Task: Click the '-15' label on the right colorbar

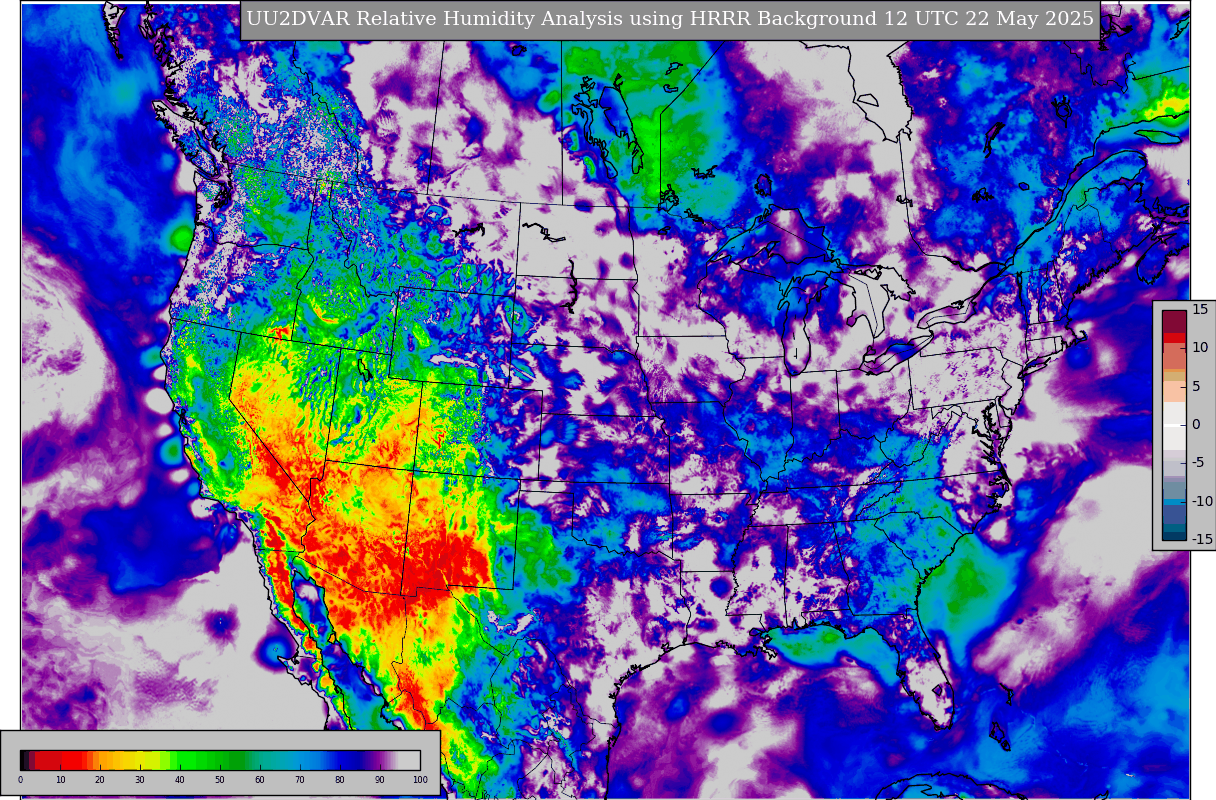Action: 1202,539
